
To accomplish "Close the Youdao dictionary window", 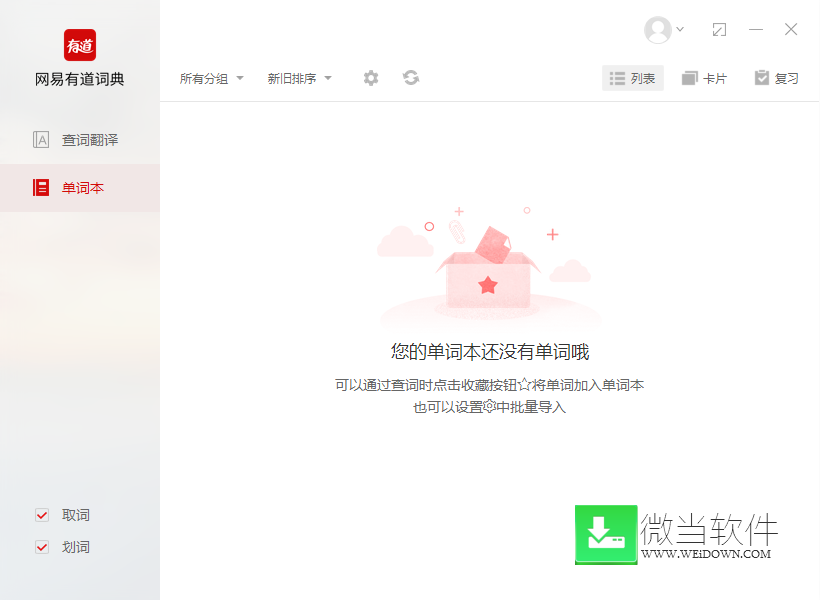I will (x=791, y=30).
